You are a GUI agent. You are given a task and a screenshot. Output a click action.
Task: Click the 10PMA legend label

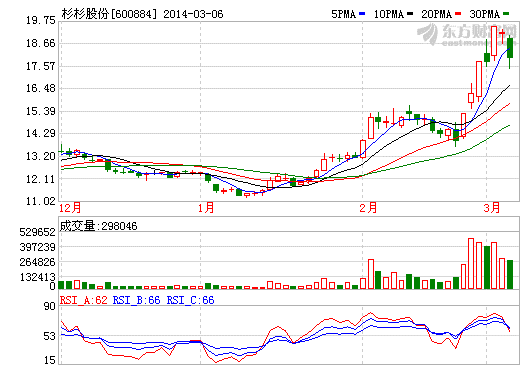[389, 14]
